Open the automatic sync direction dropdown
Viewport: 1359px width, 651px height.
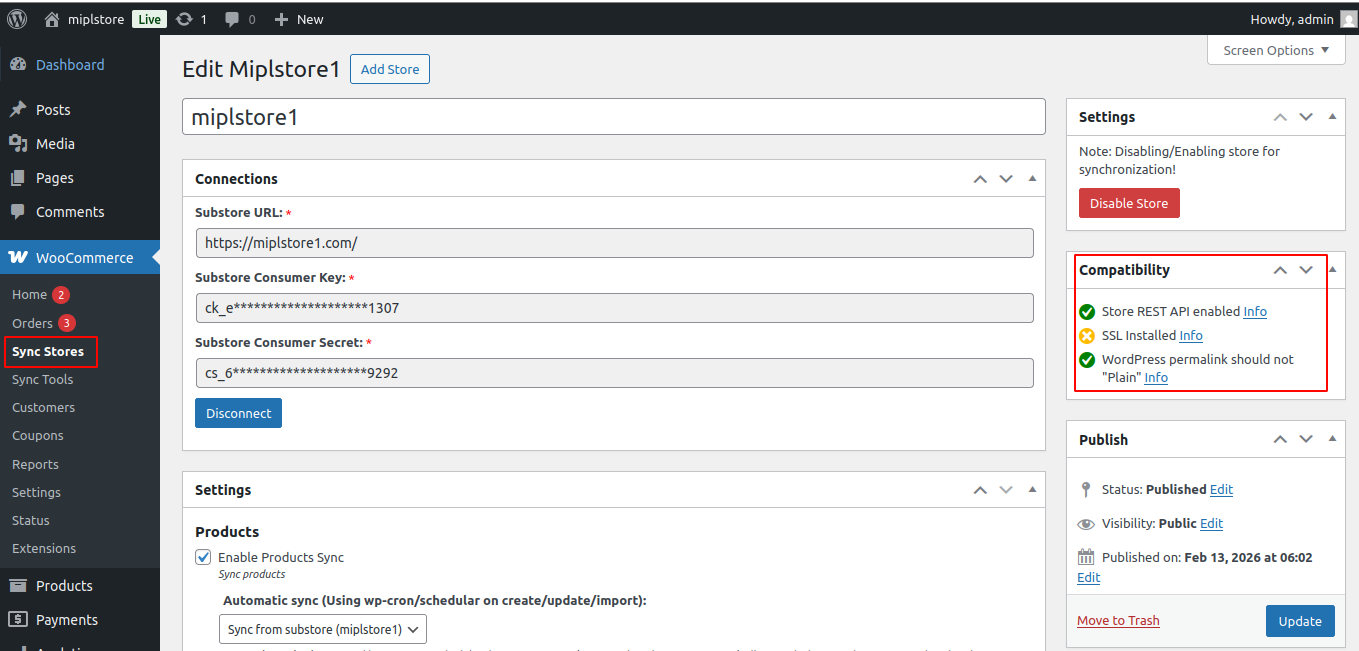[x=322, y=629]
